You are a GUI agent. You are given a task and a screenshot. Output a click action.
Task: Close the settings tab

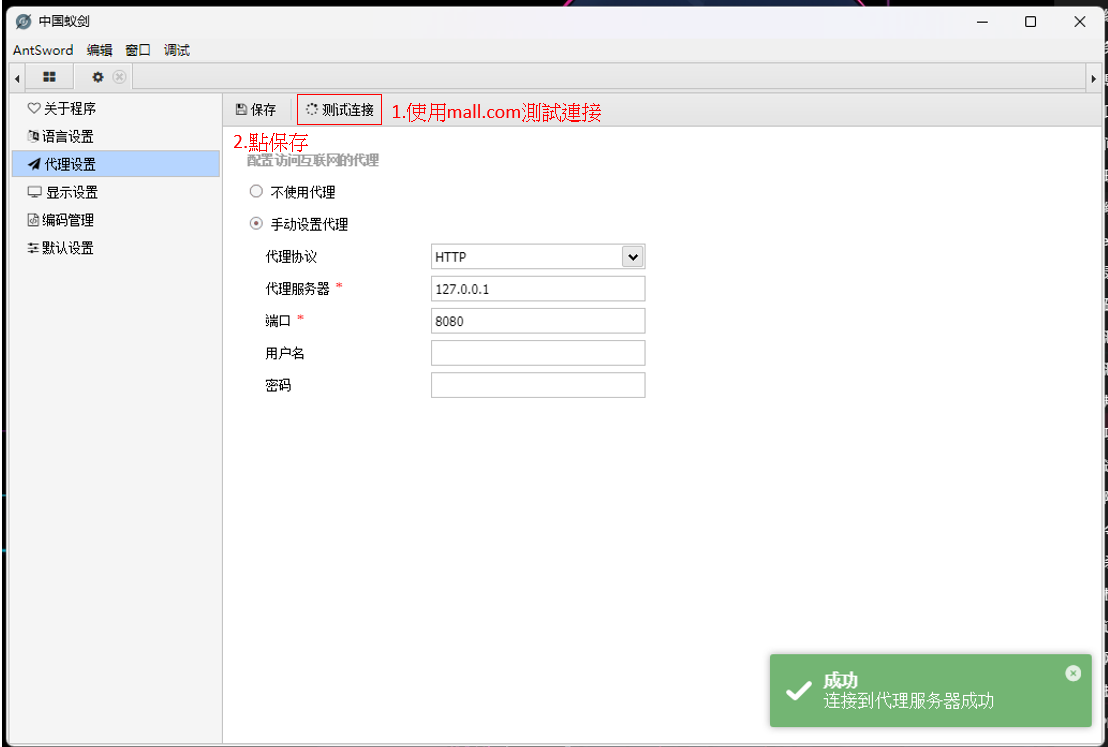(x=119, y=77)
